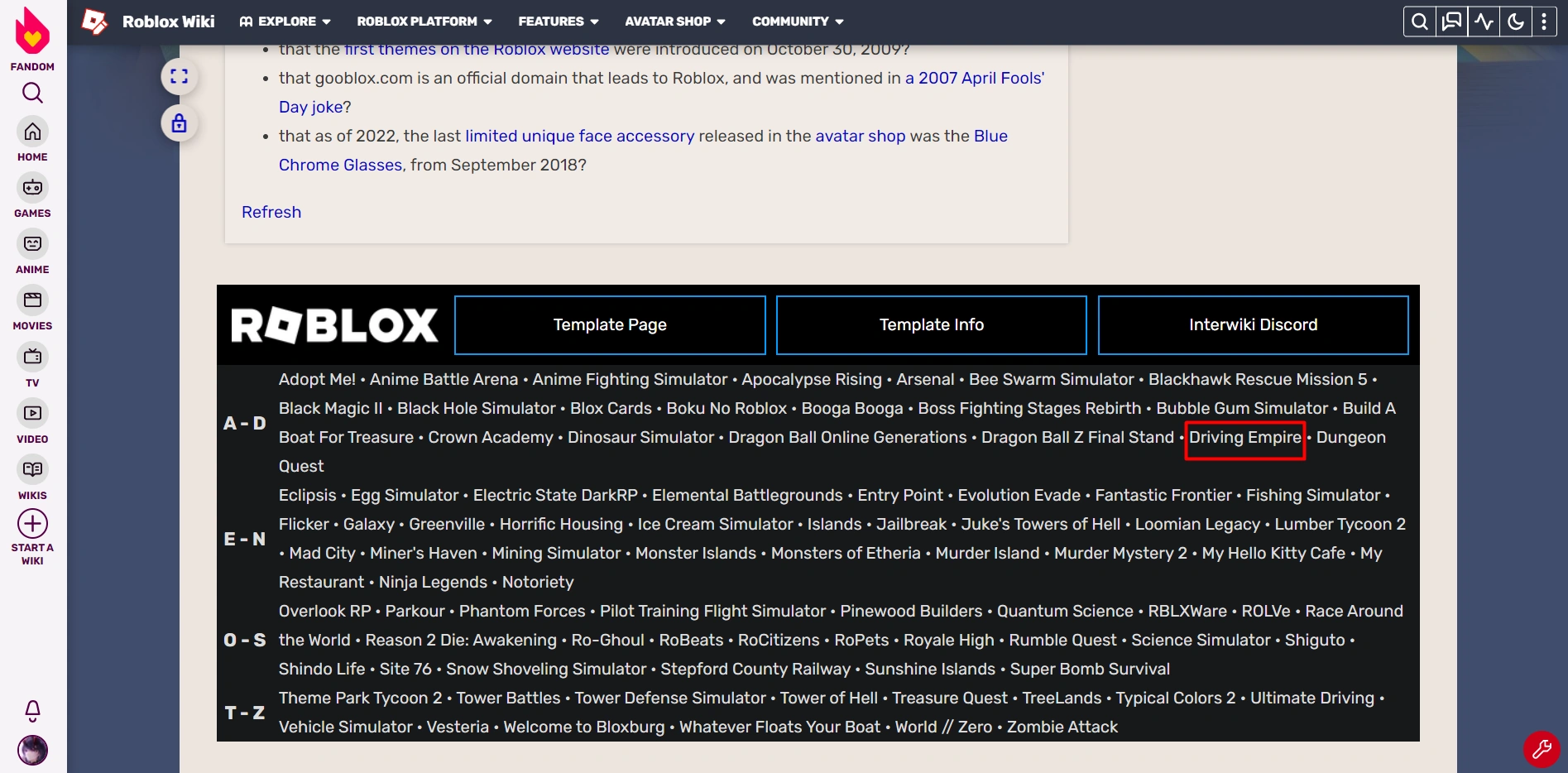
Task: Click the Refresh link
Action: tap(271, 212)
